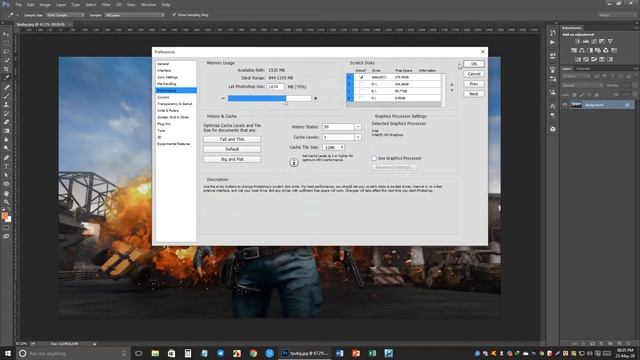
Task: Open Word from the taskbar
Action: click(x=340, y=353)
